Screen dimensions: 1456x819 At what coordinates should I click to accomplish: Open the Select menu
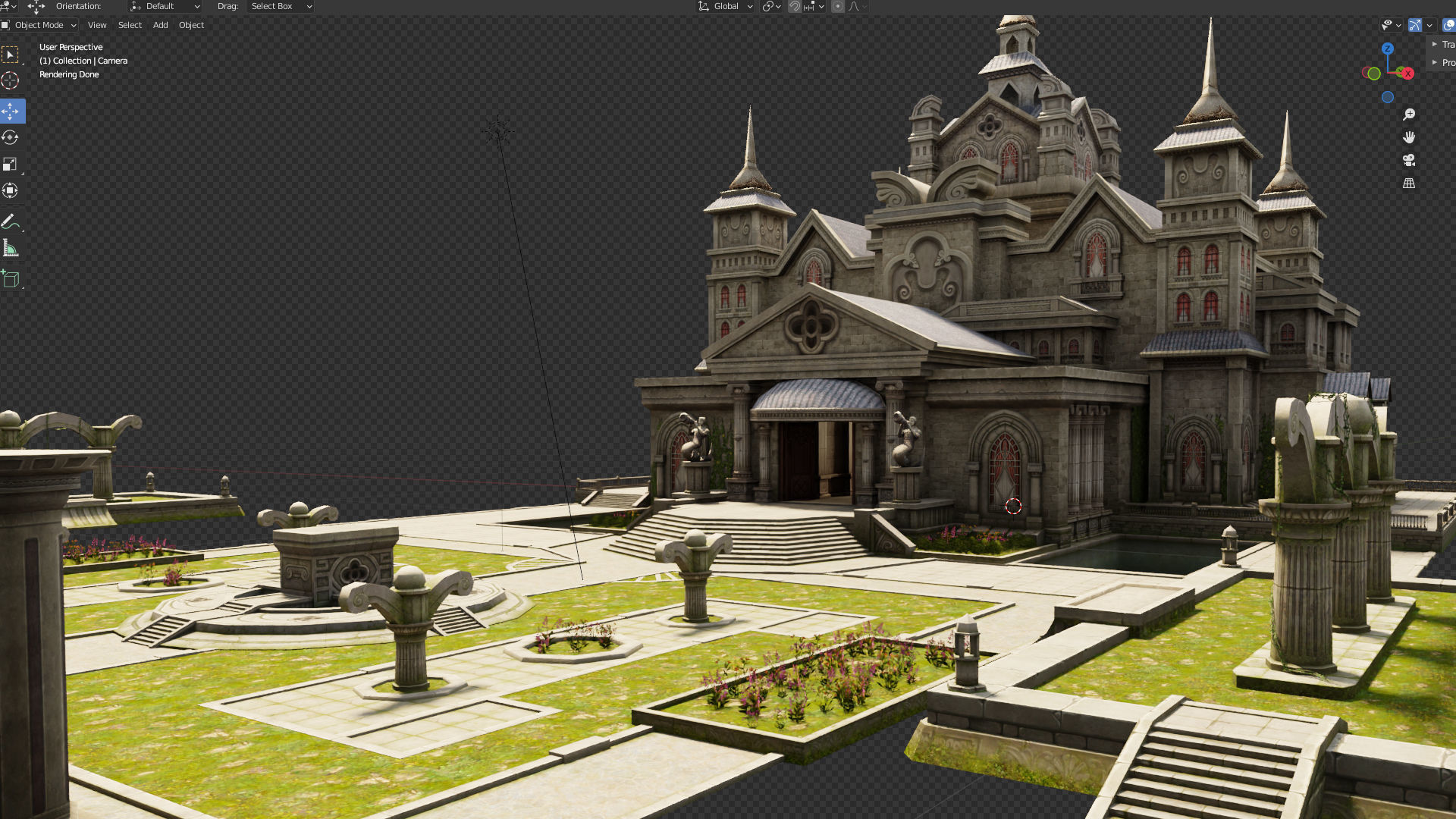[130, 25]
